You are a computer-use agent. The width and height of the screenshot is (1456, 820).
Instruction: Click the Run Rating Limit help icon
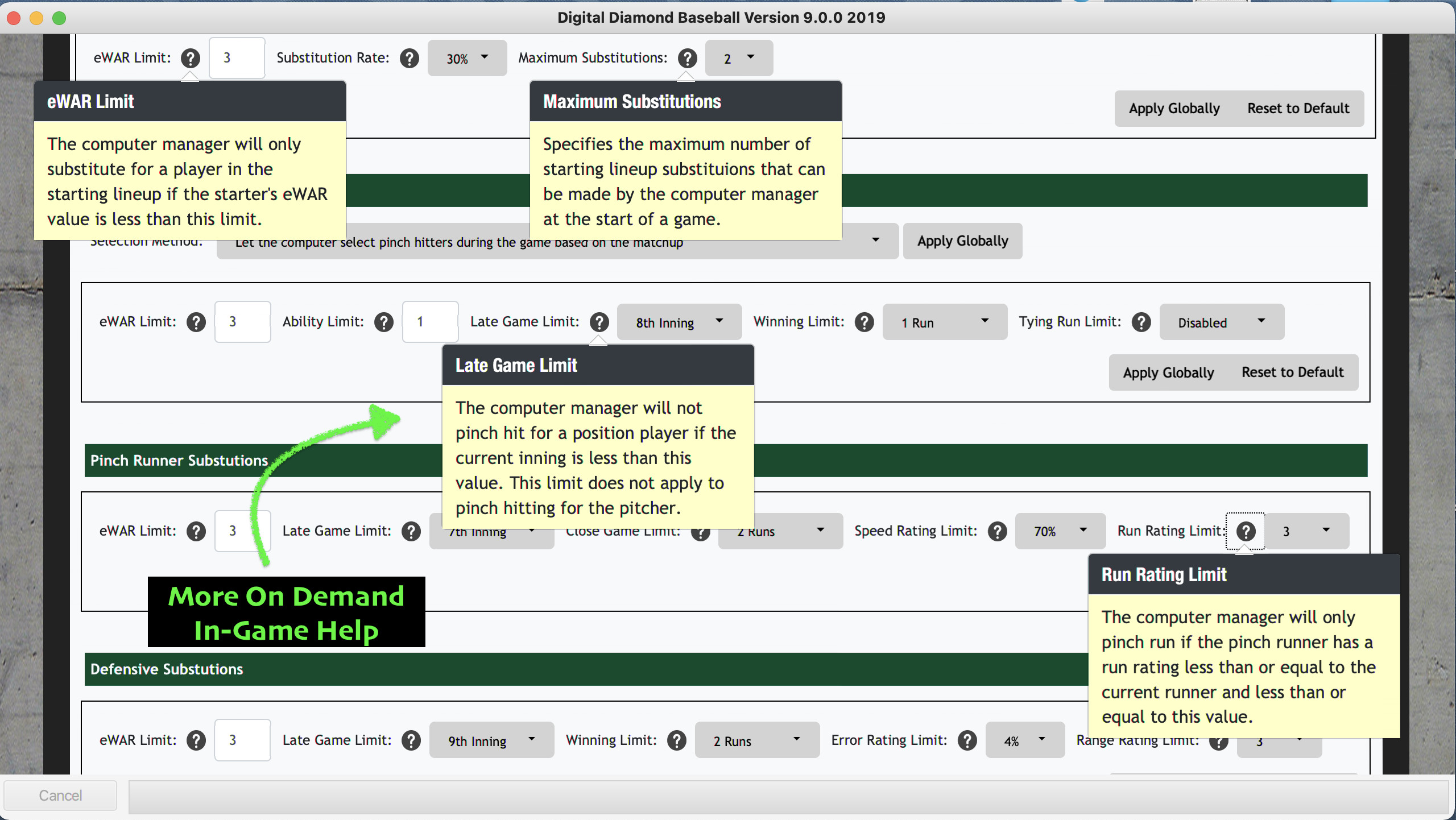coord(1246,531)
